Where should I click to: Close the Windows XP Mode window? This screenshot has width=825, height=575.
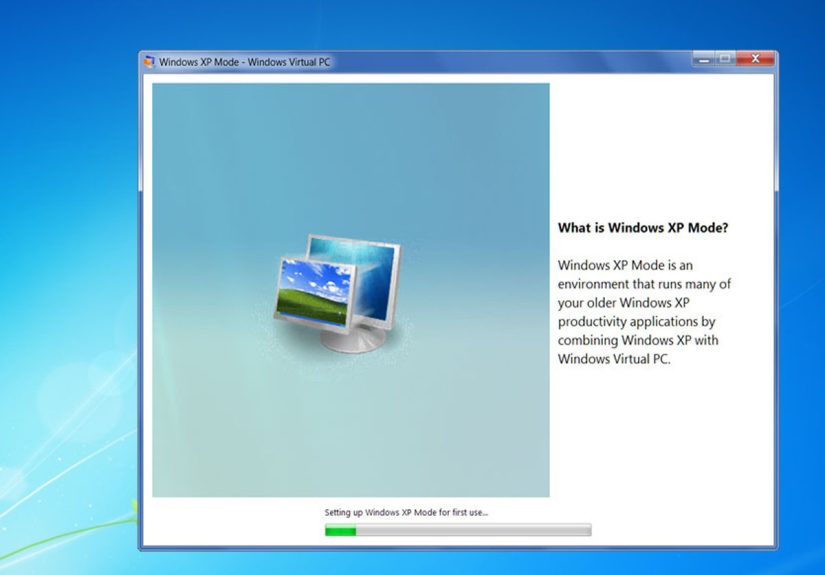tap(755, 59)
